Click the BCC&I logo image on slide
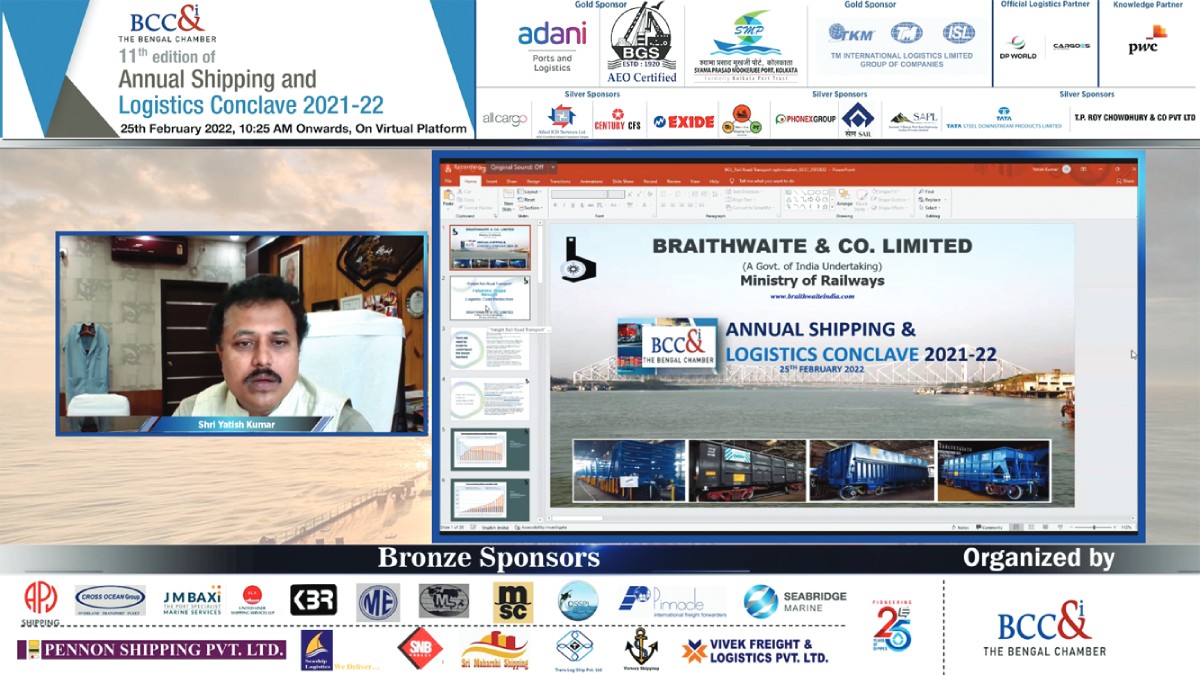 pos(667,345)
